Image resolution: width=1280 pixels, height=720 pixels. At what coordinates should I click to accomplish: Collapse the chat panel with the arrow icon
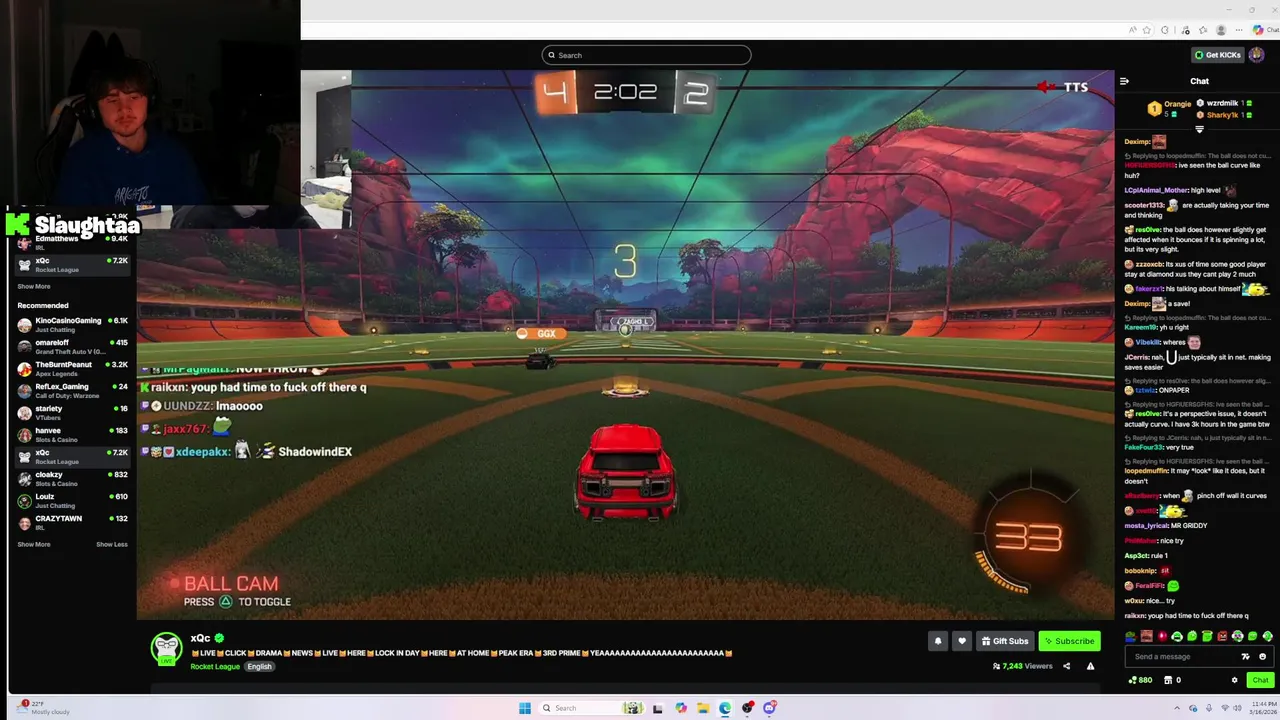(x=1124, y=81)
